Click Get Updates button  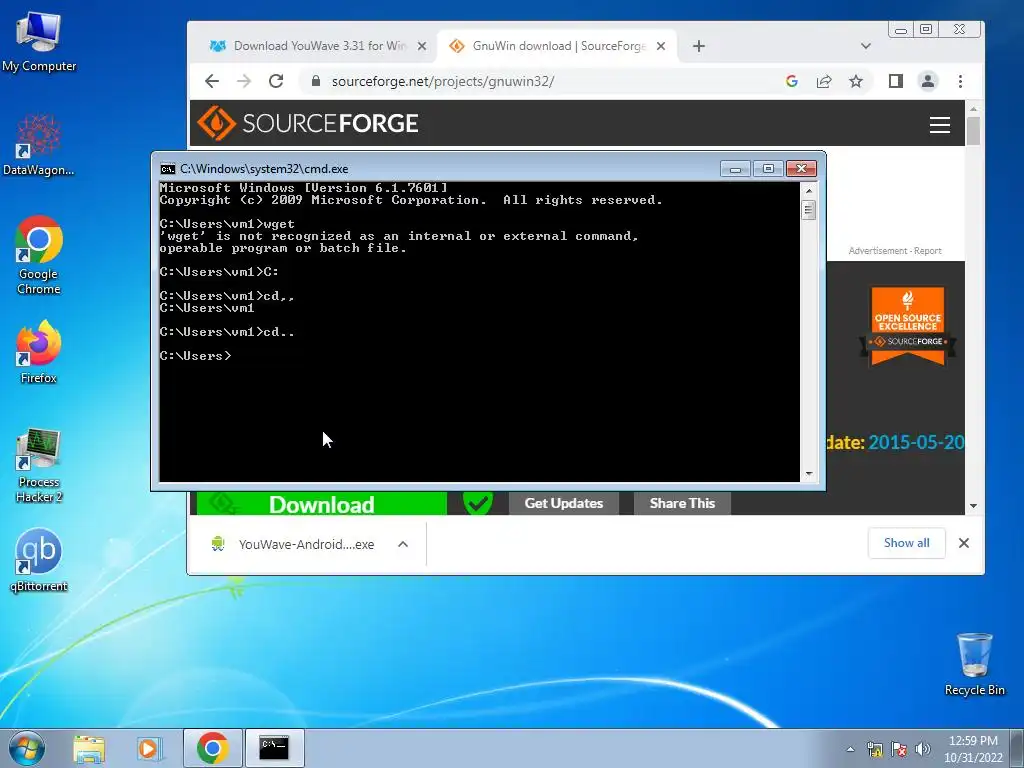564,504
